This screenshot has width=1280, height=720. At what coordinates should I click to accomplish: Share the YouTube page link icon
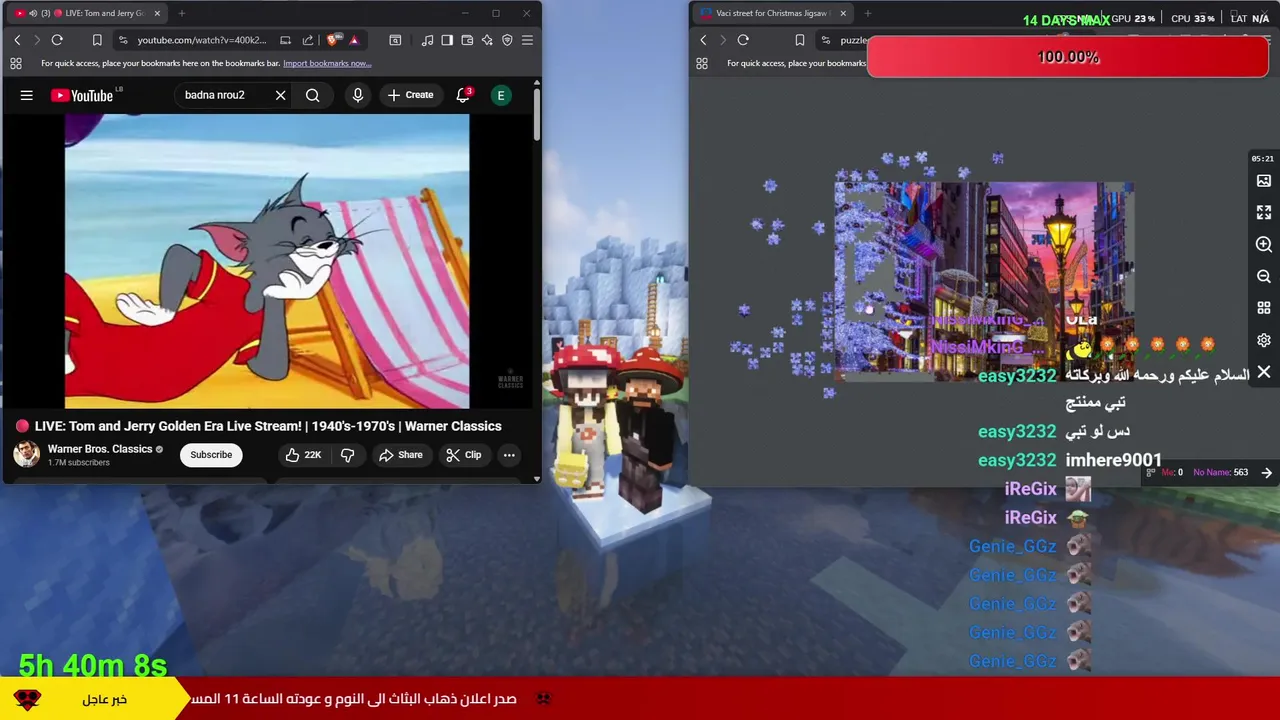click(307, 40)
